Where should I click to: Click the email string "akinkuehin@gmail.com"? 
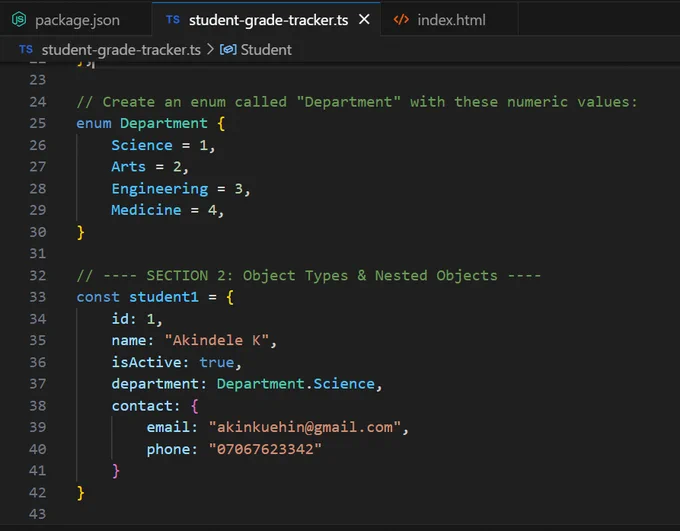[x=304, y=427]
